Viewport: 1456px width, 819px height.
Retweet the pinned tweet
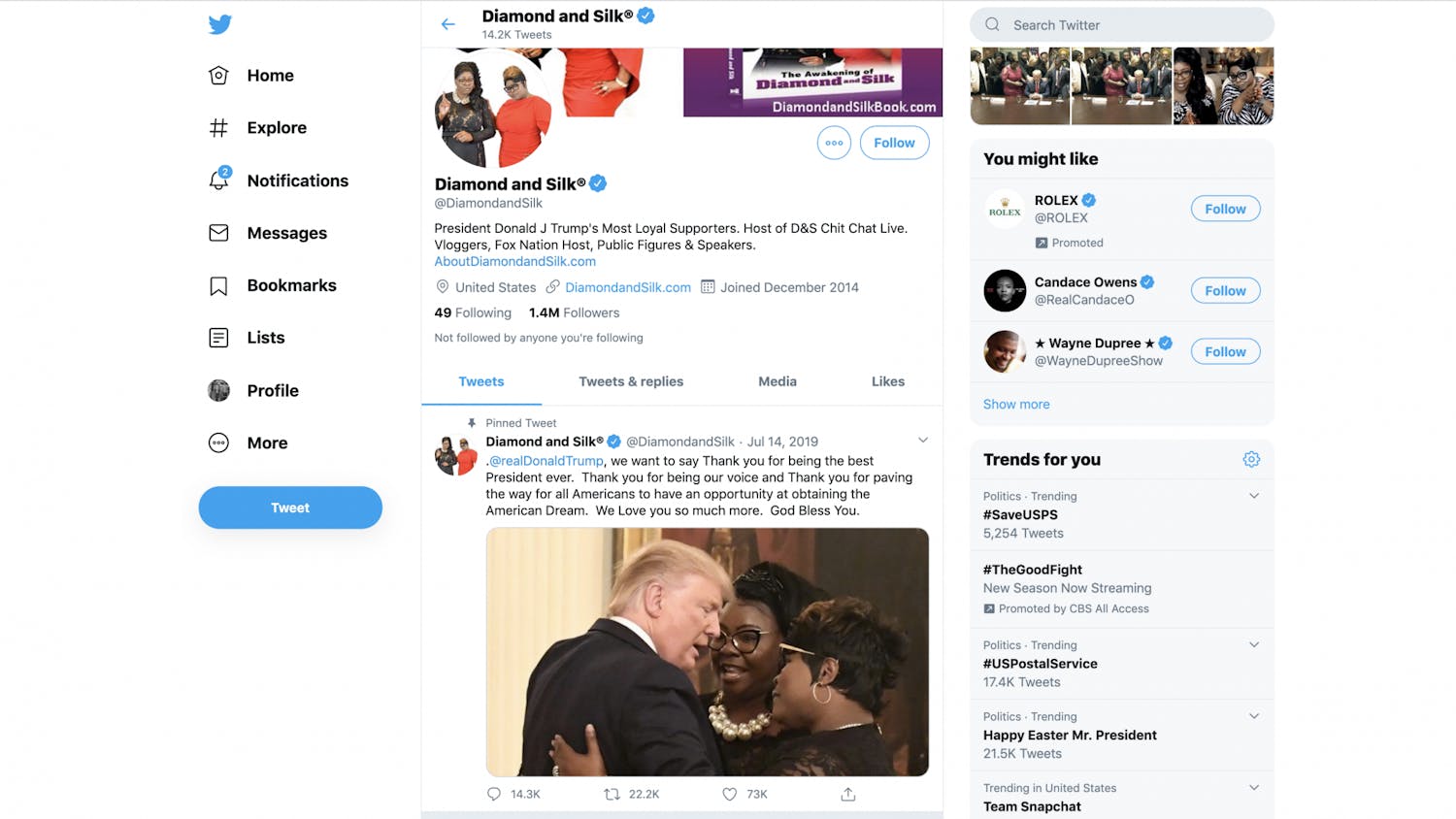(x=612, y=794)
